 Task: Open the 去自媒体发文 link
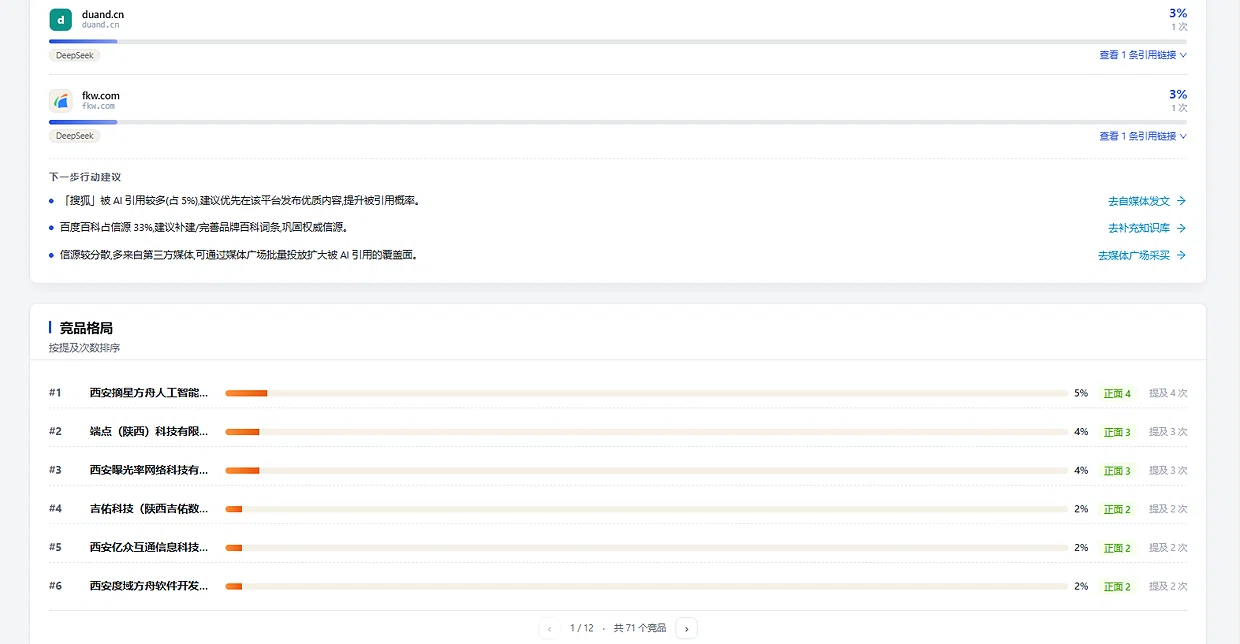(x=1147, y=201)
